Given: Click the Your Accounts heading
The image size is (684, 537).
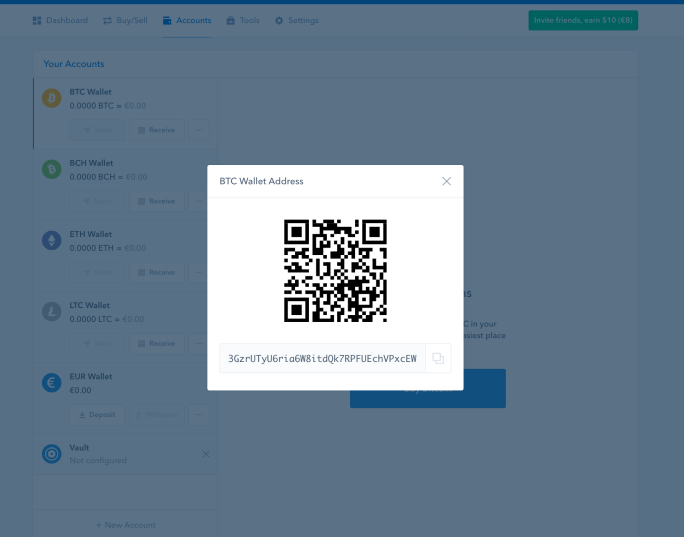Looking at the screenshot, I should click(74, 64).
